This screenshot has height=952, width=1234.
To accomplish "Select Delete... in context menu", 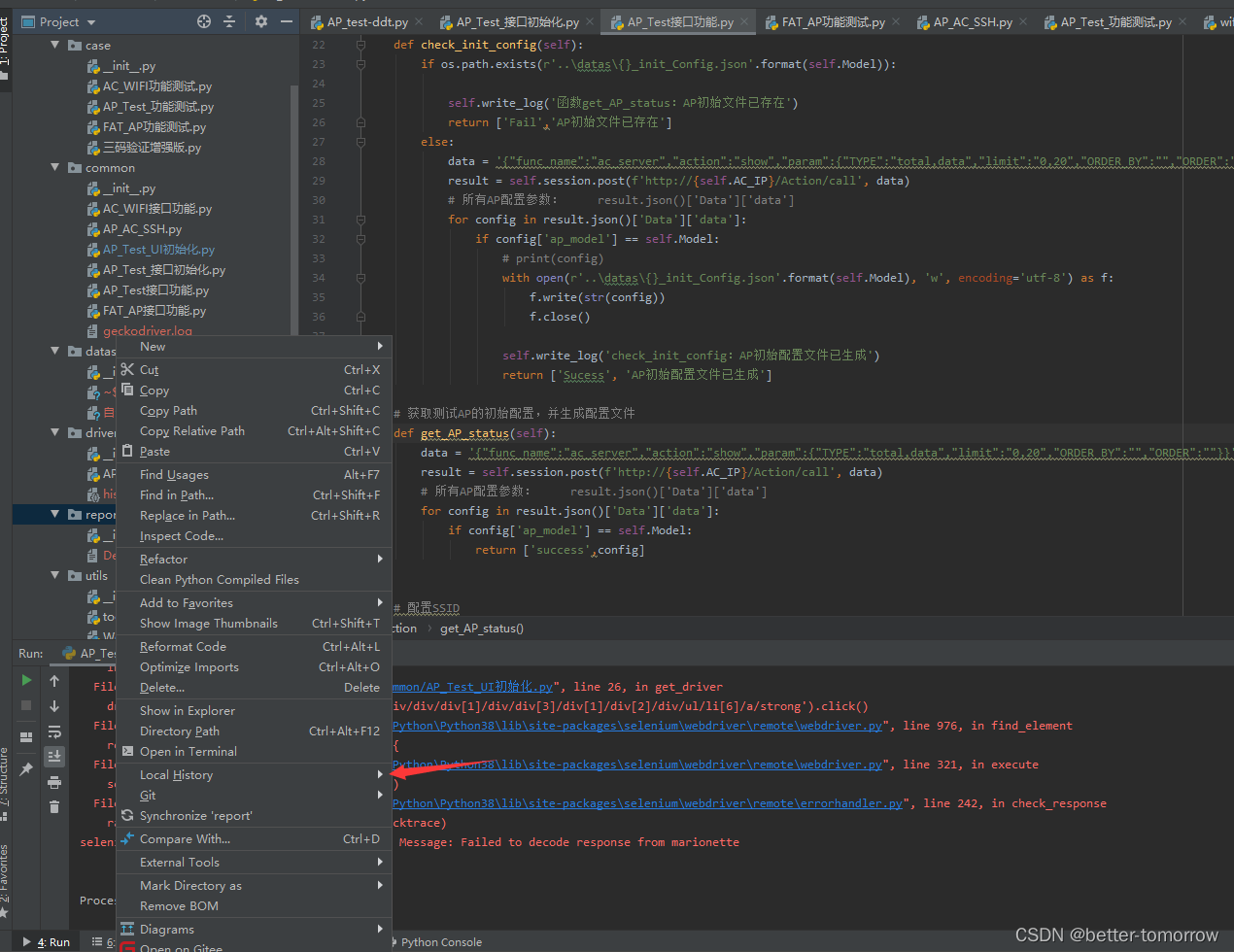I will point(254,687).
